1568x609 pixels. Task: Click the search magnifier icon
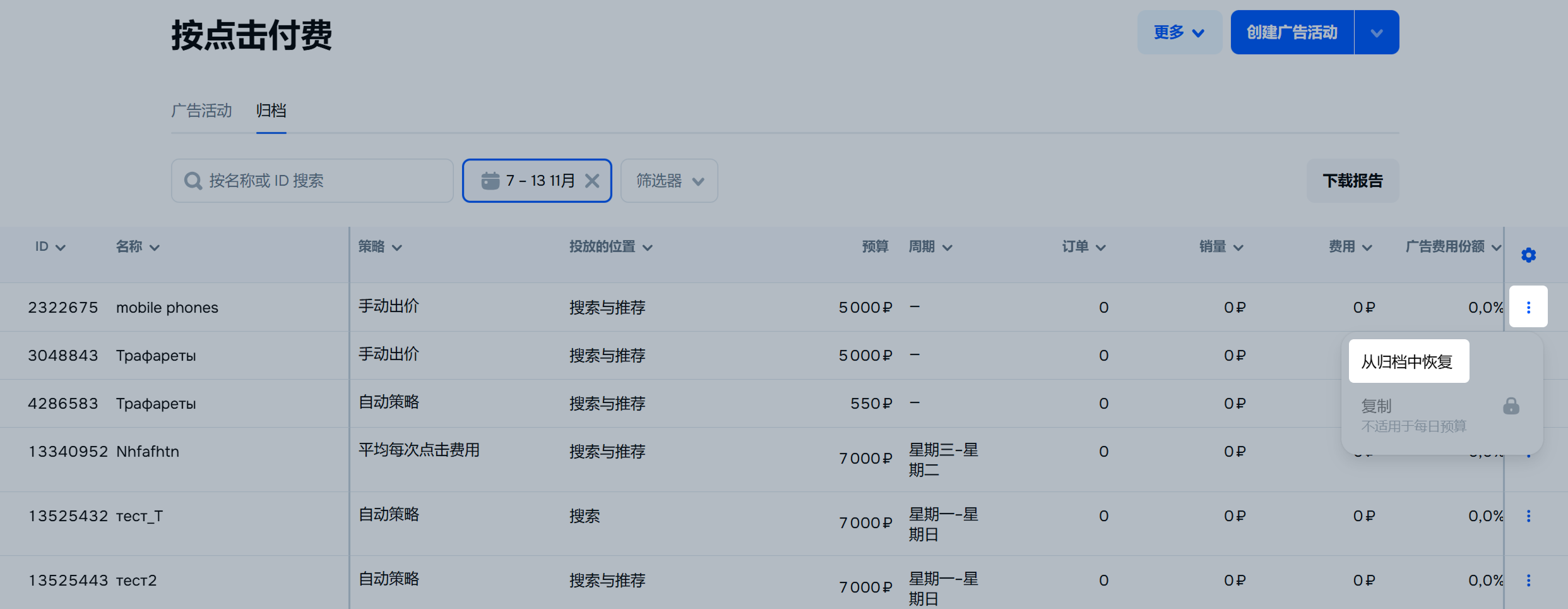click(193, 181)
